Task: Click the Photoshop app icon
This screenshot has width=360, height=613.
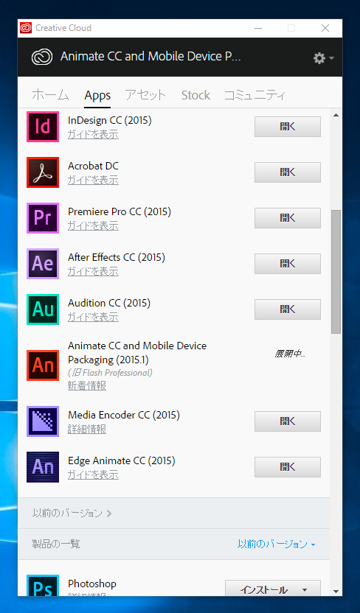Action: click(x=43, y=585)
